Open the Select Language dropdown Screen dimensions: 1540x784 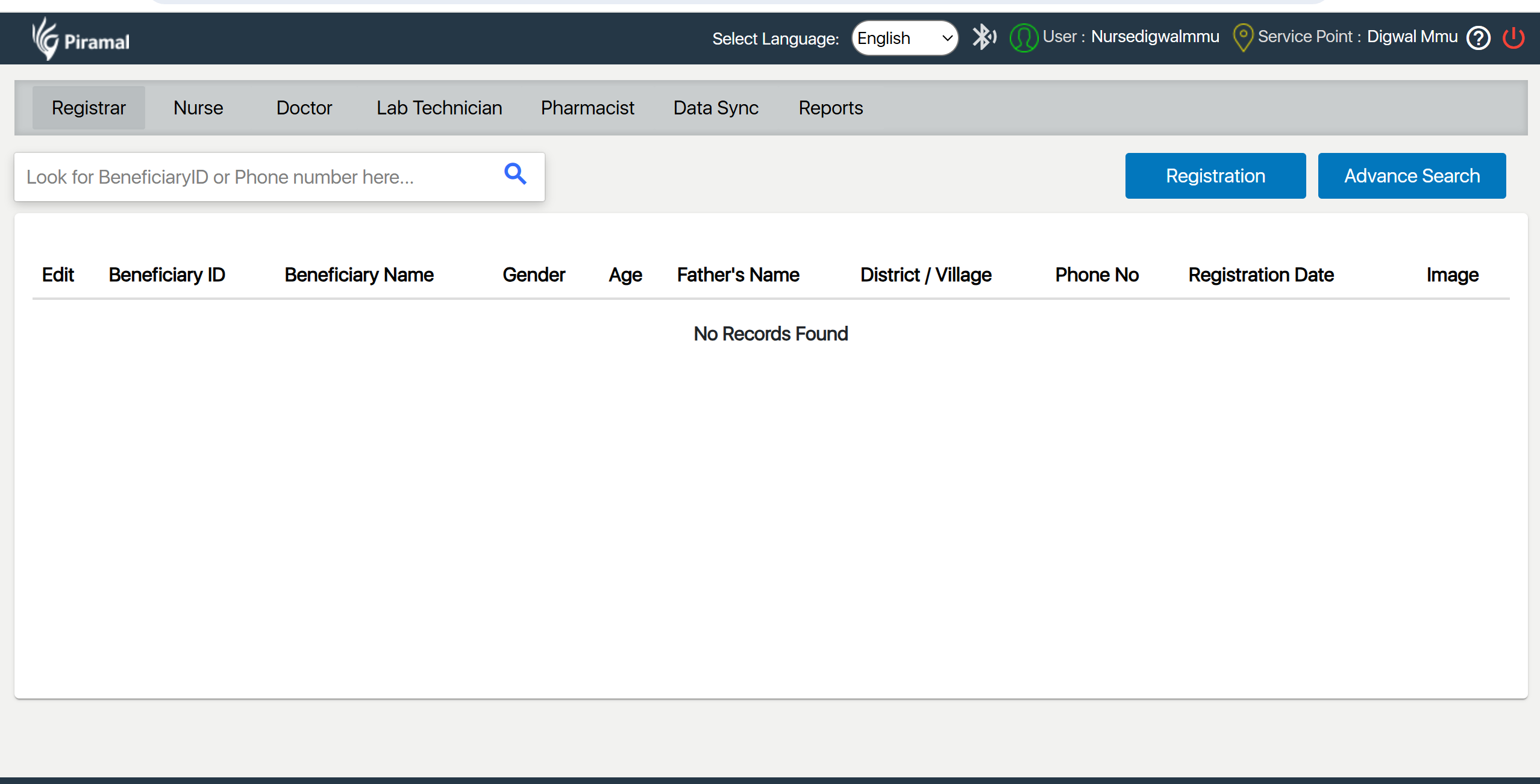pos(904,38)
